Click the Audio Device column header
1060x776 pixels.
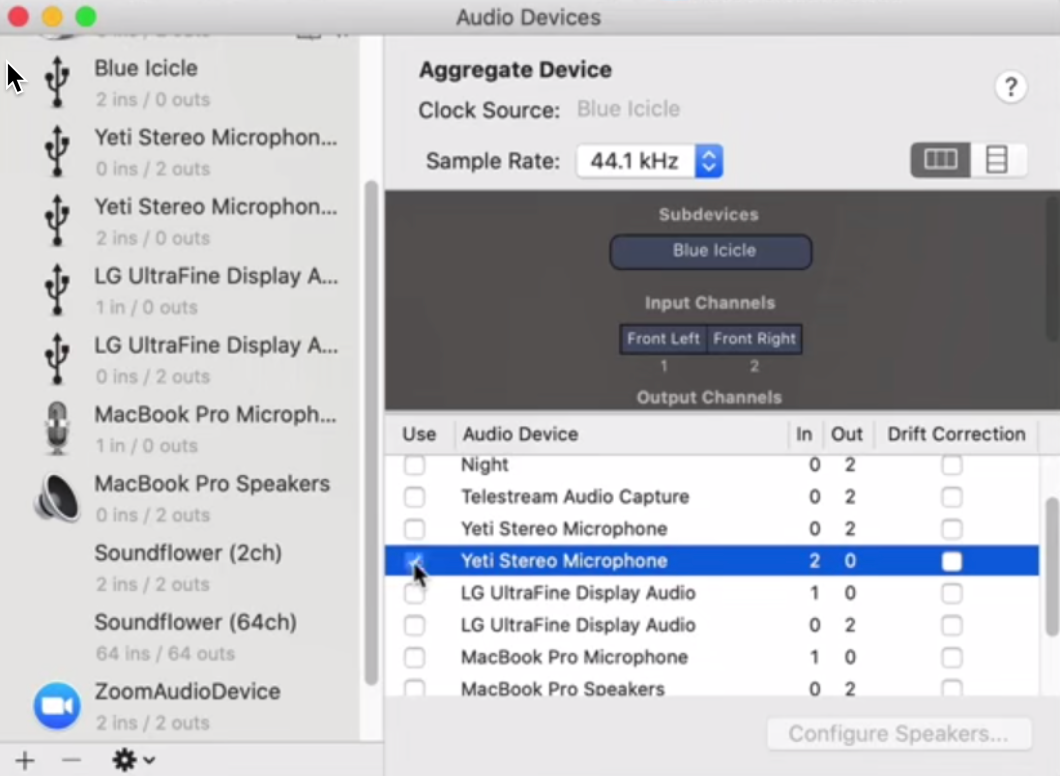point(622,434)
